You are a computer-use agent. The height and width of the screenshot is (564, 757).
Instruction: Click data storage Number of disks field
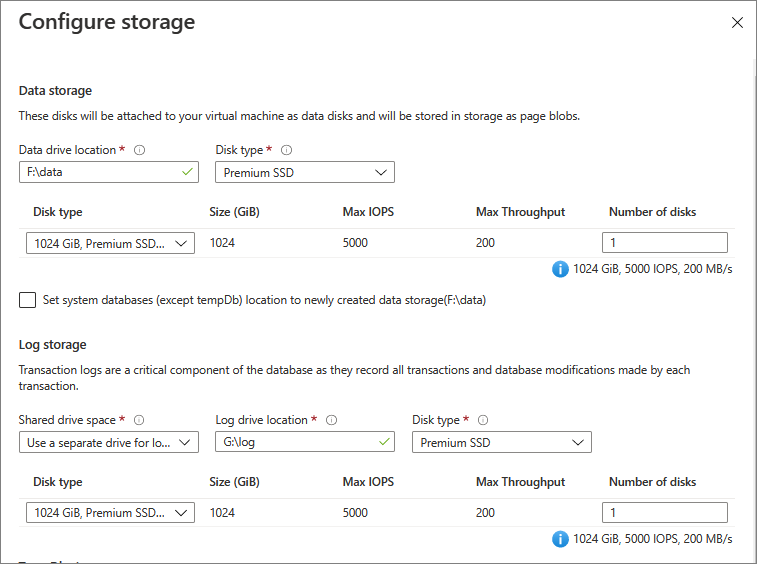[664, 242]
